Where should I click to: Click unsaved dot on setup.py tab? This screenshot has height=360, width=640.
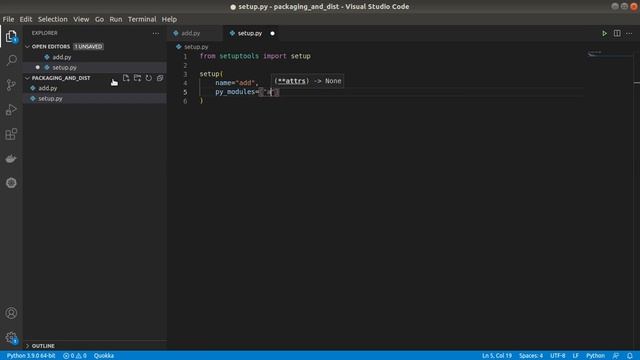point(272,33)
